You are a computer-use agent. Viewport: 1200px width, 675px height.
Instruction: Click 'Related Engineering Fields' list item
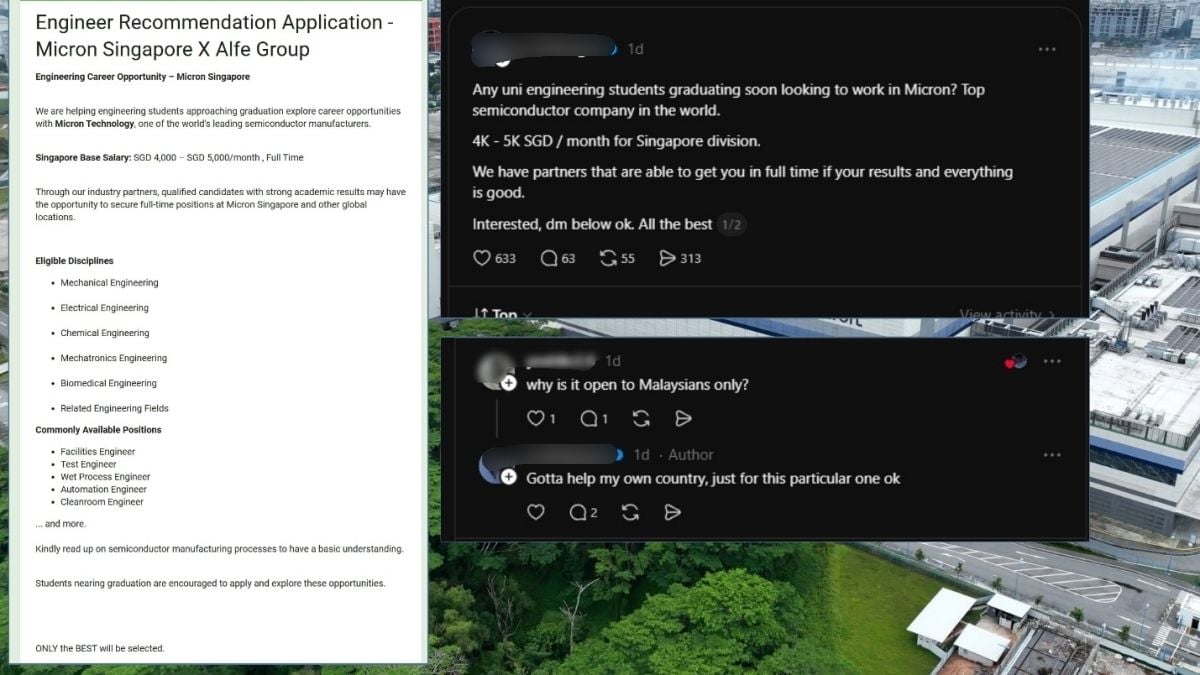pos(114,408)
